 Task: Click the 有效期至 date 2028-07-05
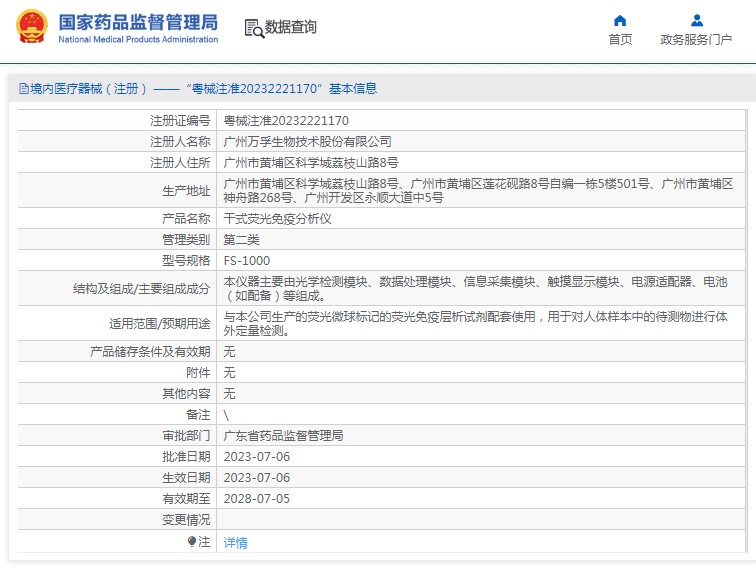(256, 498)
